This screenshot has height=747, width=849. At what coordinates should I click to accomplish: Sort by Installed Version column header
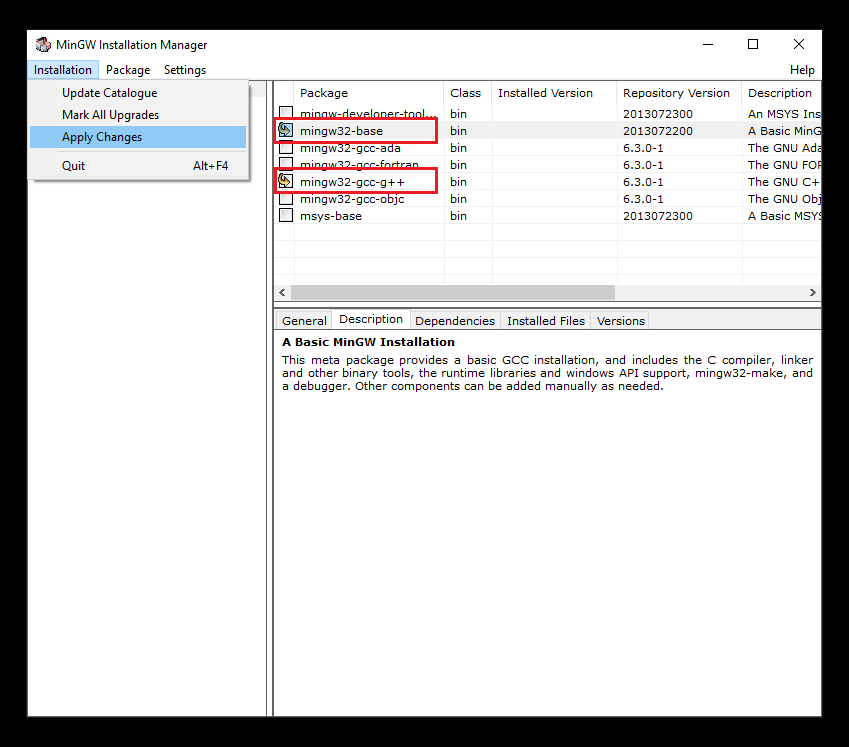pyautogui.click(x=554, y=93)
